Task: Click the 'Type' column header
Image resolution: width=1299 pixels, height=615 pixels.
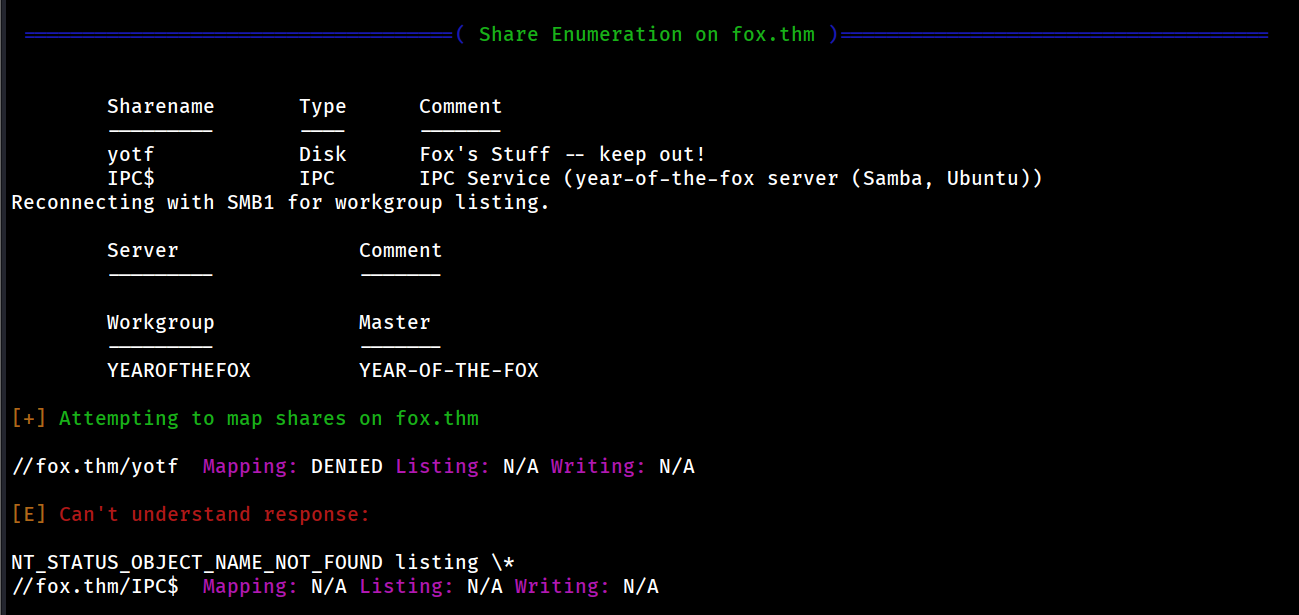Action: [x=322, y=107]
